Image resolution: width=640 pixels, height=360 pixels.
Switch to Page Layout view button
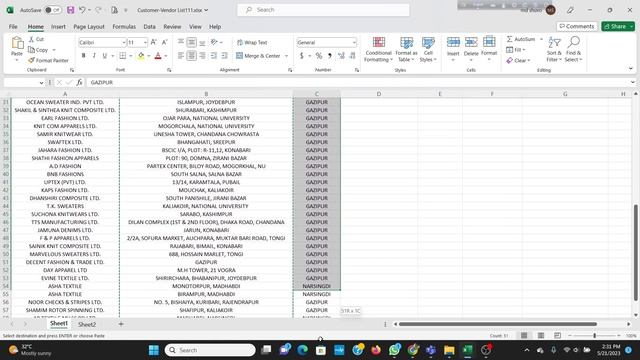[541, 336]
